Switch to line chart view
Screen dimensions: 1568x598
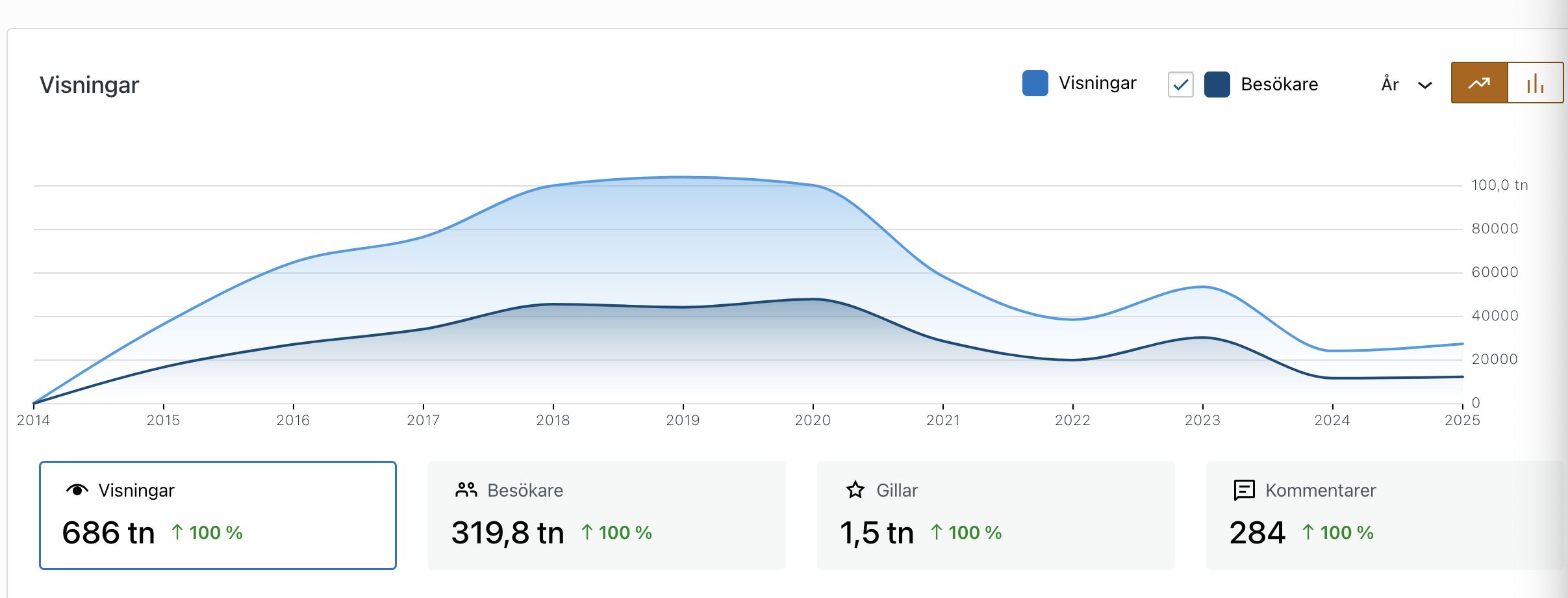(1479, 83)
